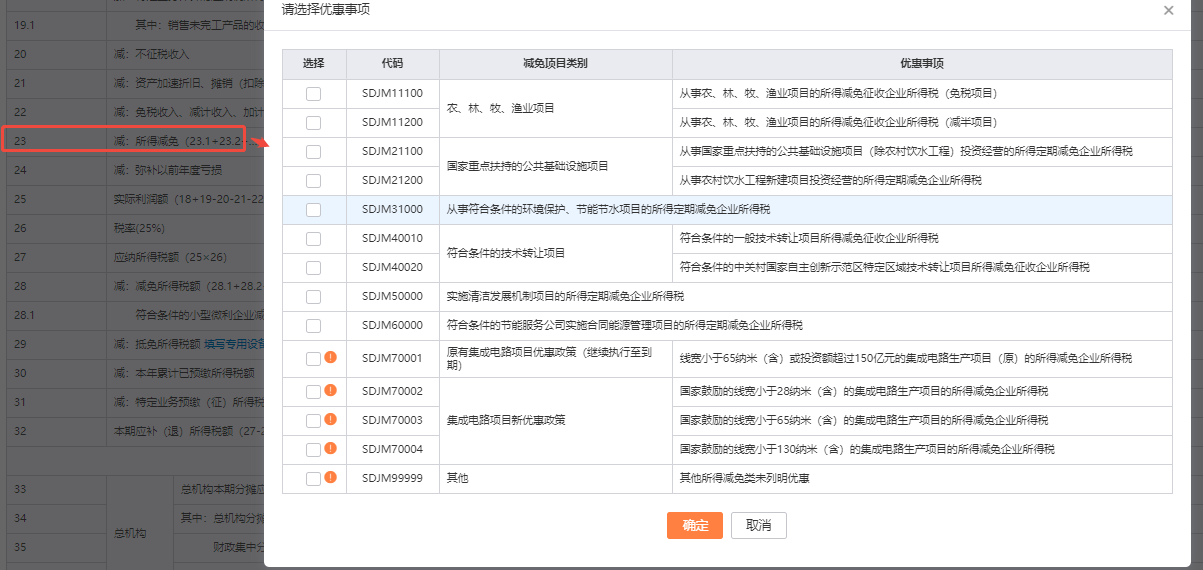This screenshot has height=570, width=1203.
Task: Check the box for SDJM40010
Action: point(313,239)
